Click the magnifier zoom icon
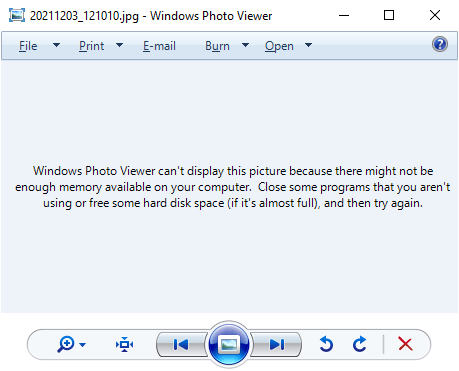Viewport: 459px width, 371px height. click(x=66, y=344)
